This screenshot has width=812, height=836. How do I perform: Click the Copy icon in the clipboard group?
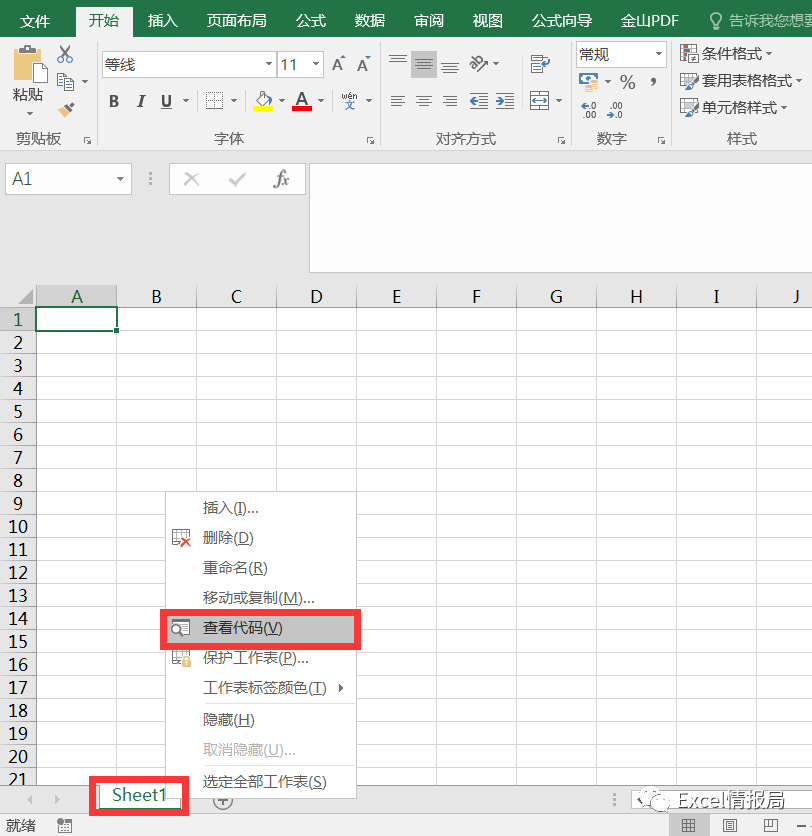point(66,79)
